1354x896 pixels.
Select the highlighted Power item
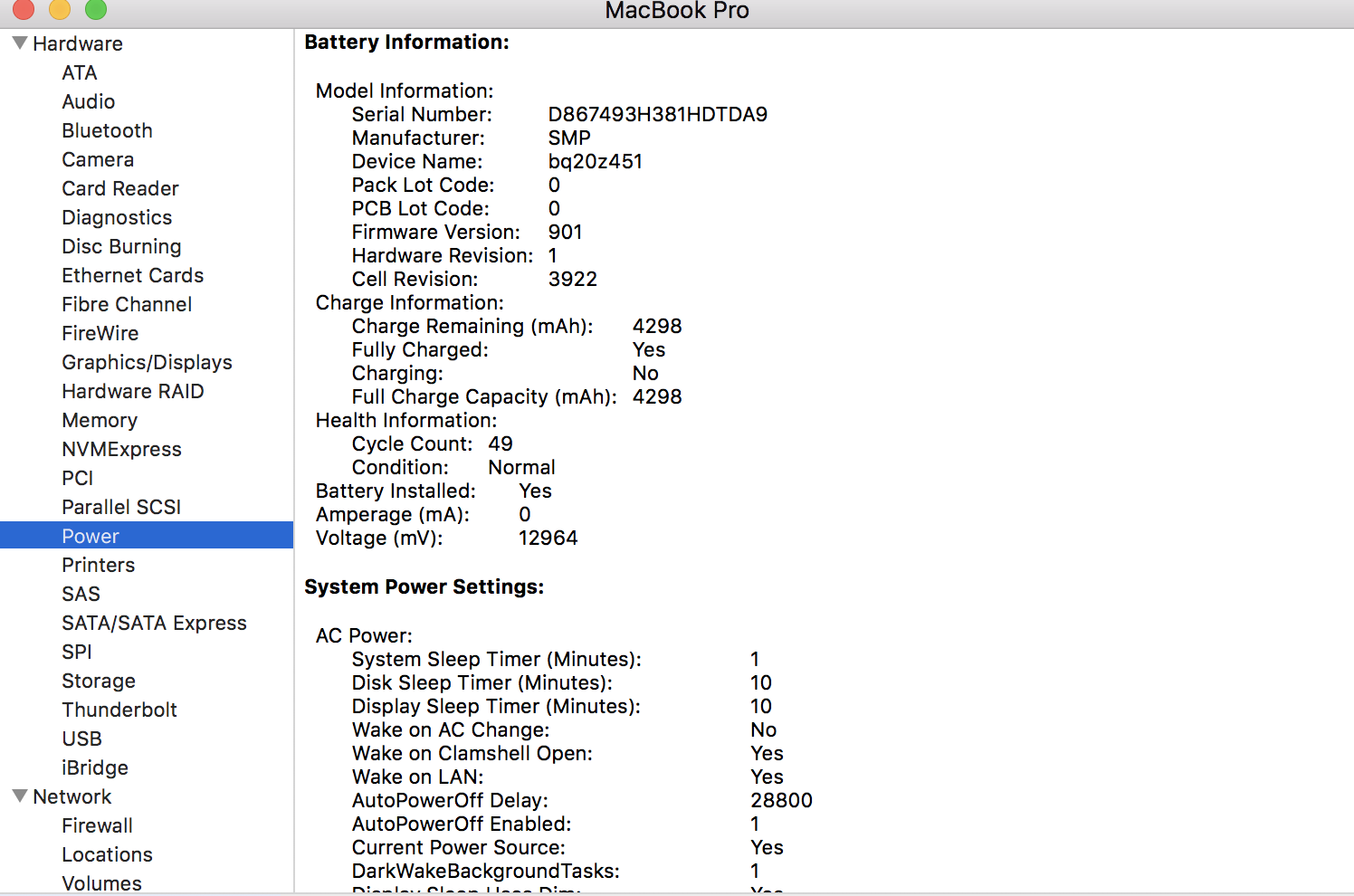coord(91,536)
